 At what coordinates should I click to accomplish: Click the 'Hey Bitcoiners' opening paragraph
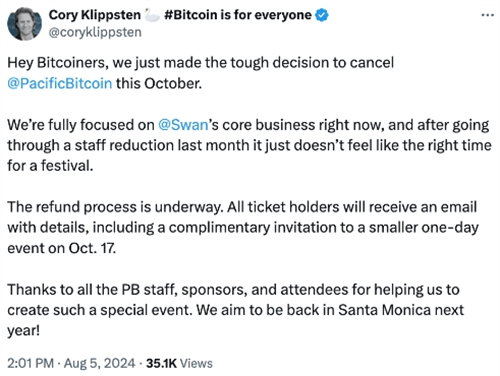(x=200, y=73)
